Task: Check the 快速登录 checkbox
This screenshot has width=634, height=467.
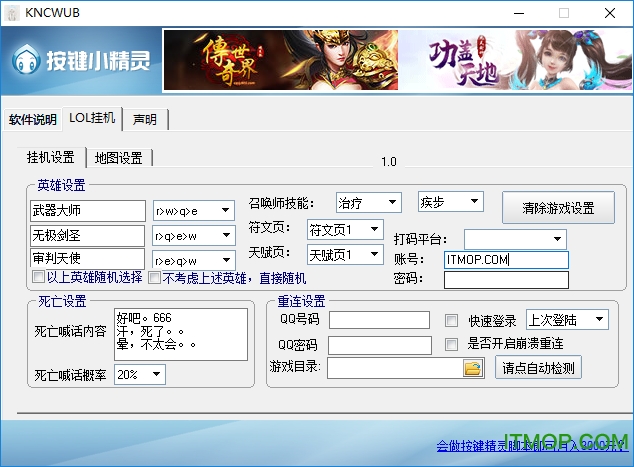Action: (x=452, y=321)
